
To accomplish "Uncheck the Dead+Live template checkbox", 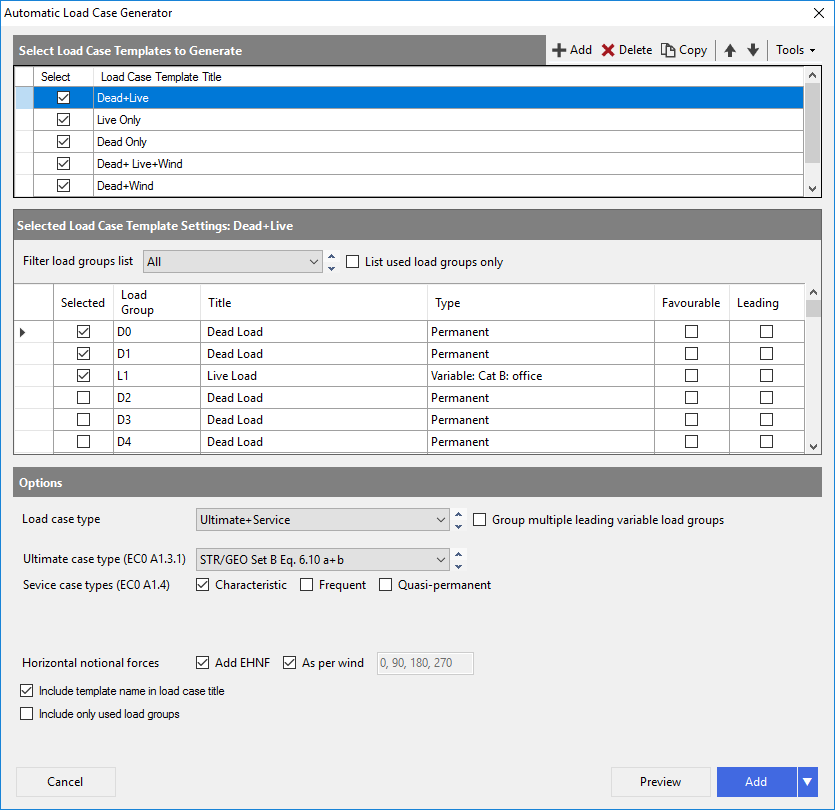I will [x=63, y=97].
